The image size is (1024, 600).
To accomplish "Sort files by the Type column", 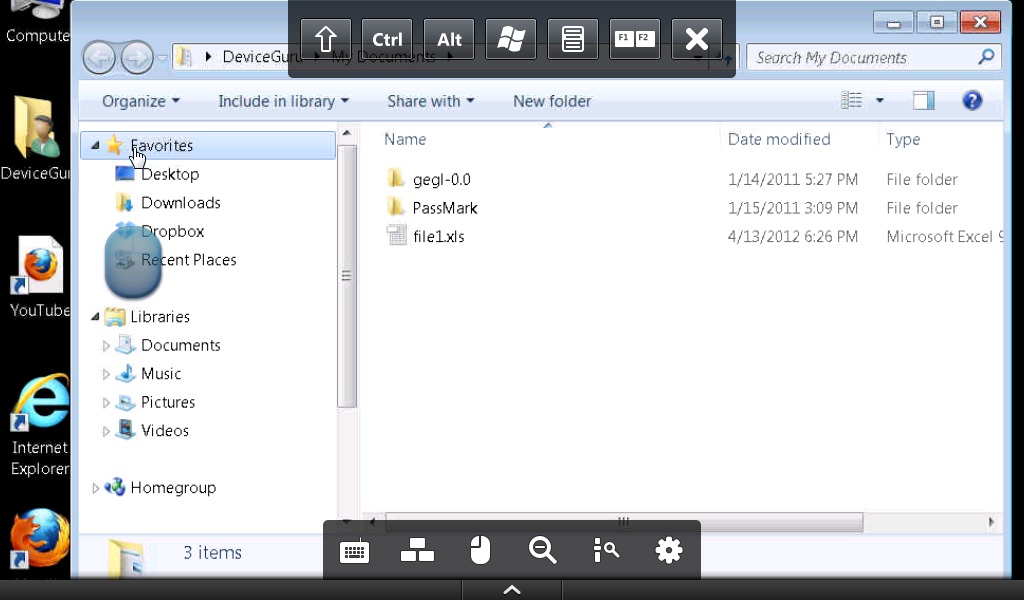I will tap(903, 139).
